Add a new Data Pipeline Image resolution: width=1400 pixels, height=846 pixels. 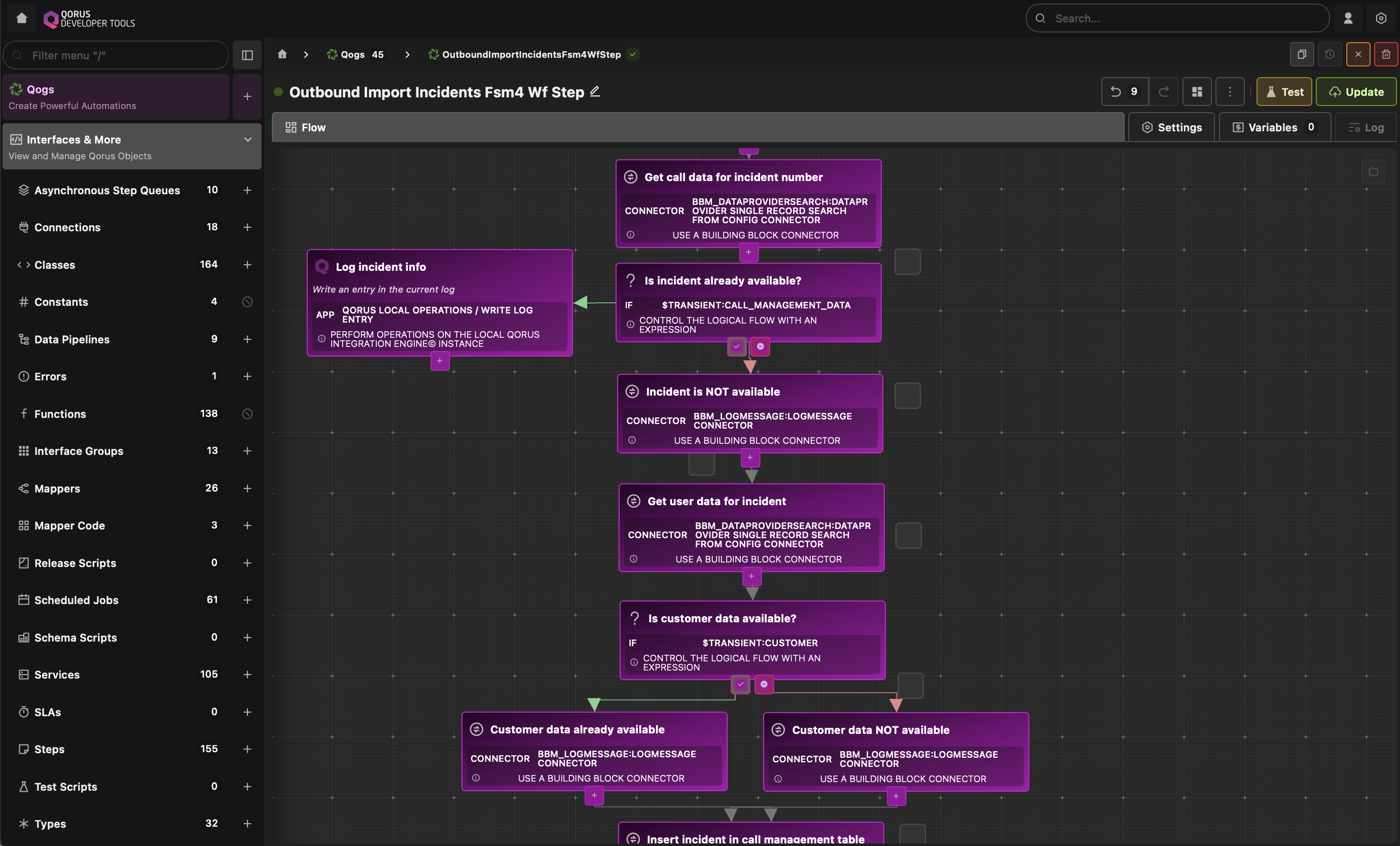[x=247, y=339]
